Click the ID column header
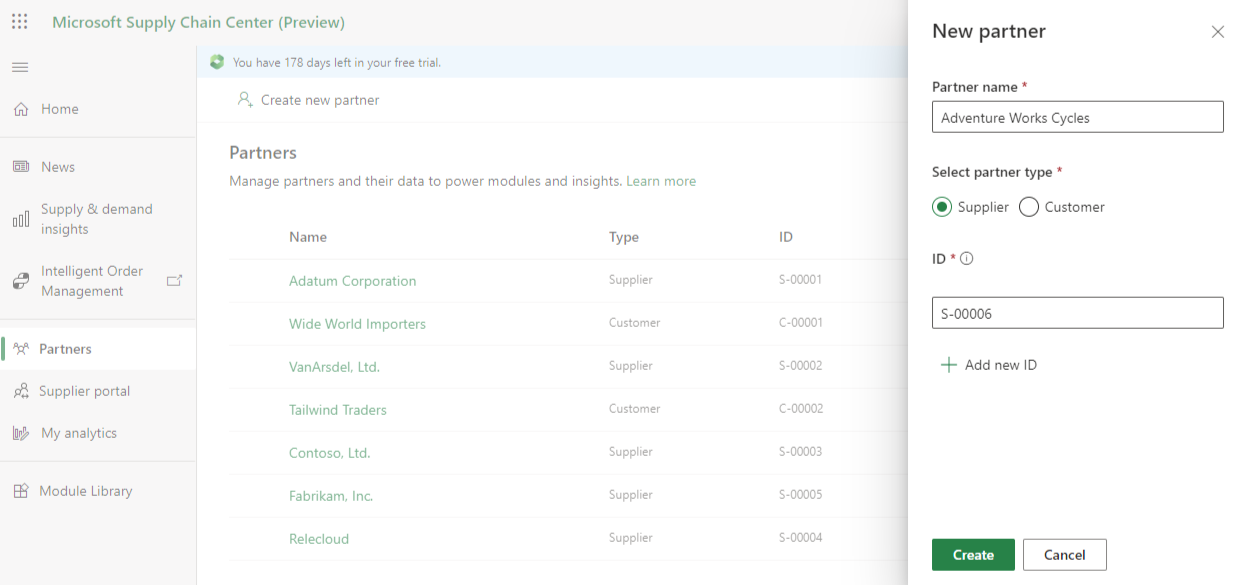The height and width of the screenshot is (585, 1246). [x=786, y=237]
